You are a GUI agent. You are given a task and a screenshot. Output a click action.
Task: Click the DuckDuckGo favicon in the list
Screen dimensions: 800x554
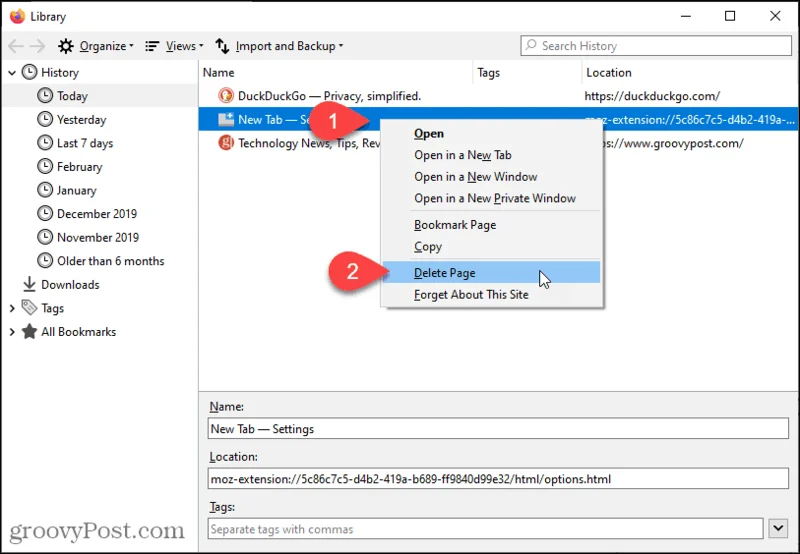(226, 95)
